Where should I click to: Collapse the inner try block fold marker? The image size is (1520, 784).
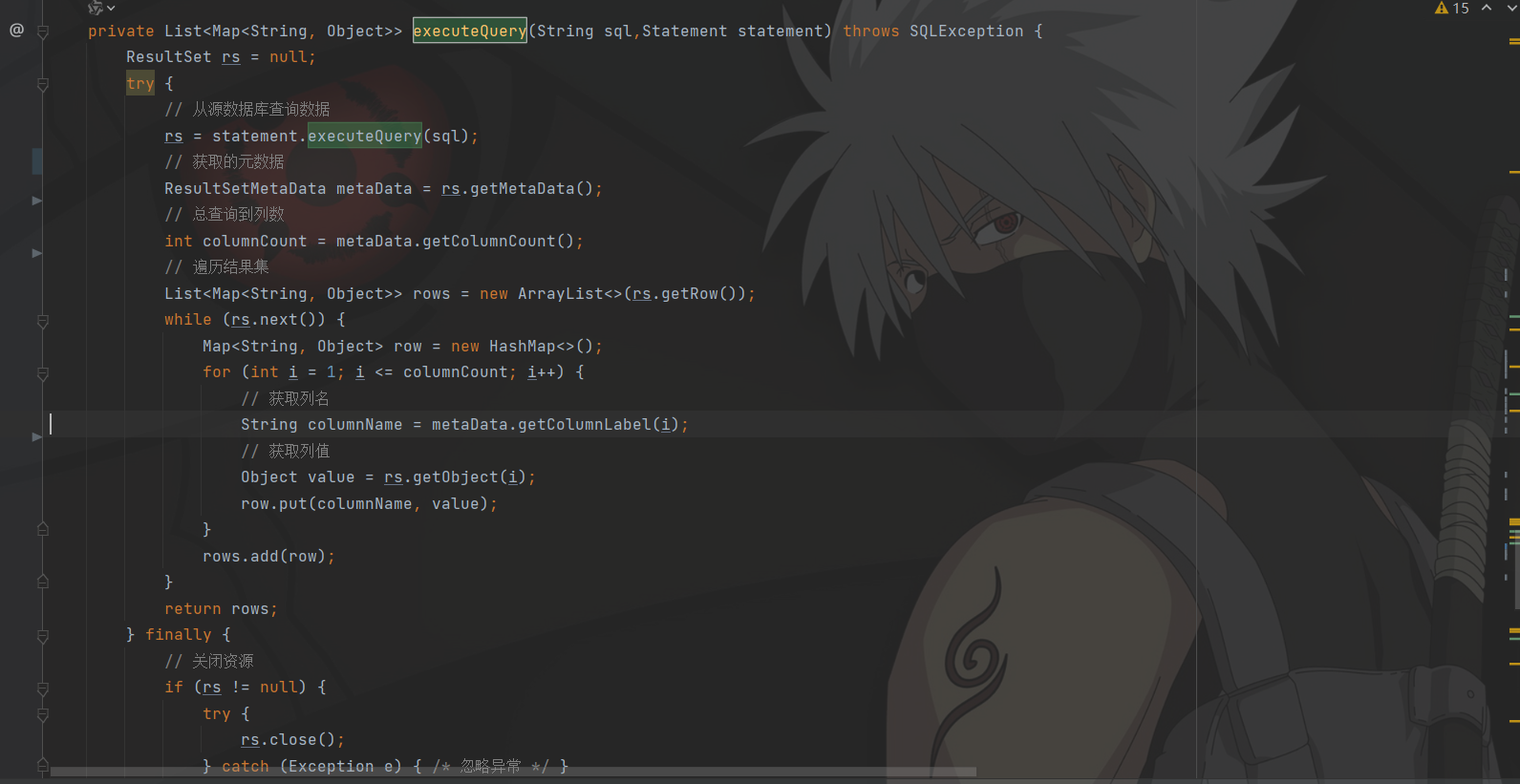(43, 714)
